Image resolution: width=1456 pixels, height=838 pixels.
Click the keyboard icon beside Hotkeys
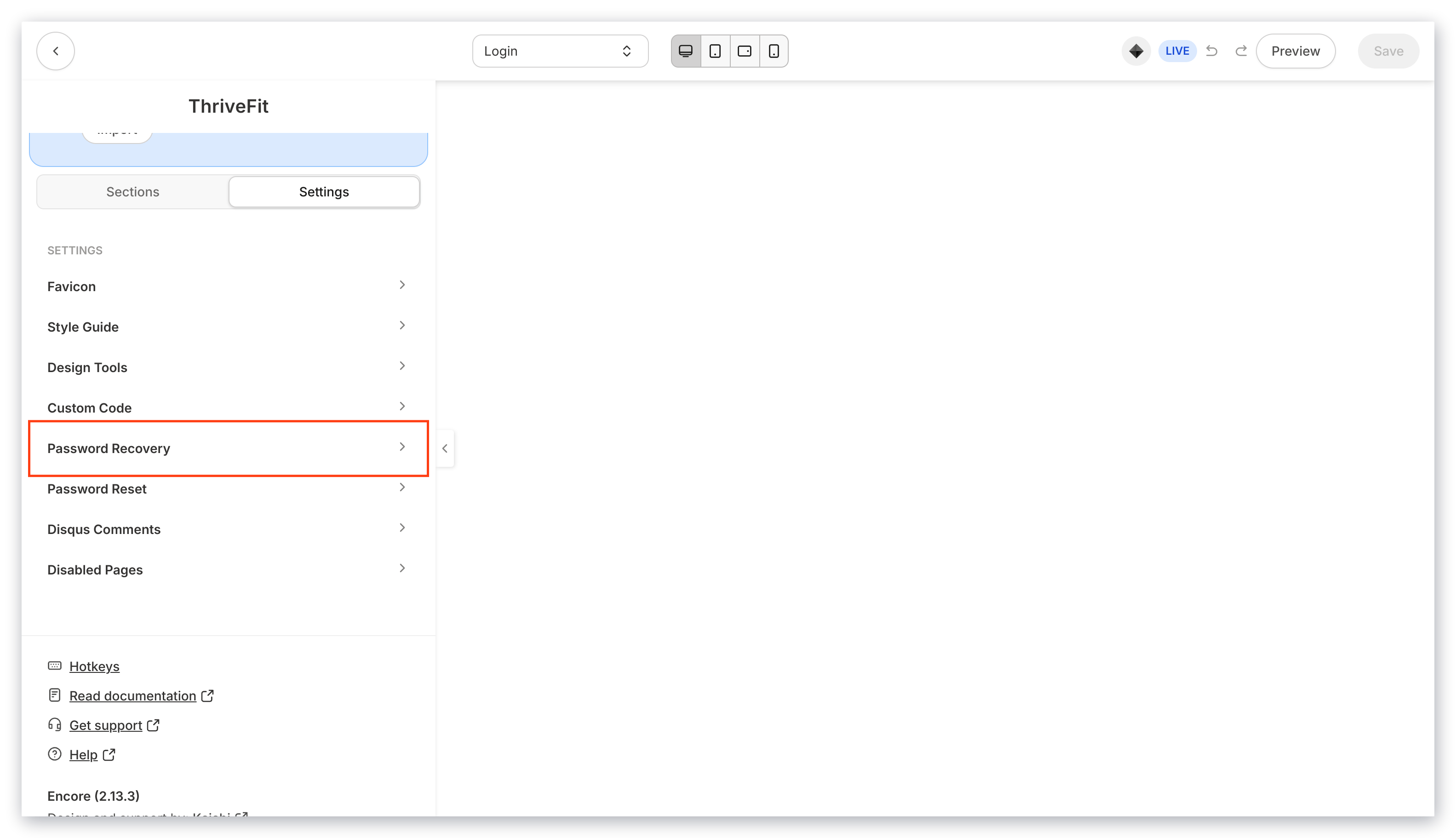(x=55, y=666)
